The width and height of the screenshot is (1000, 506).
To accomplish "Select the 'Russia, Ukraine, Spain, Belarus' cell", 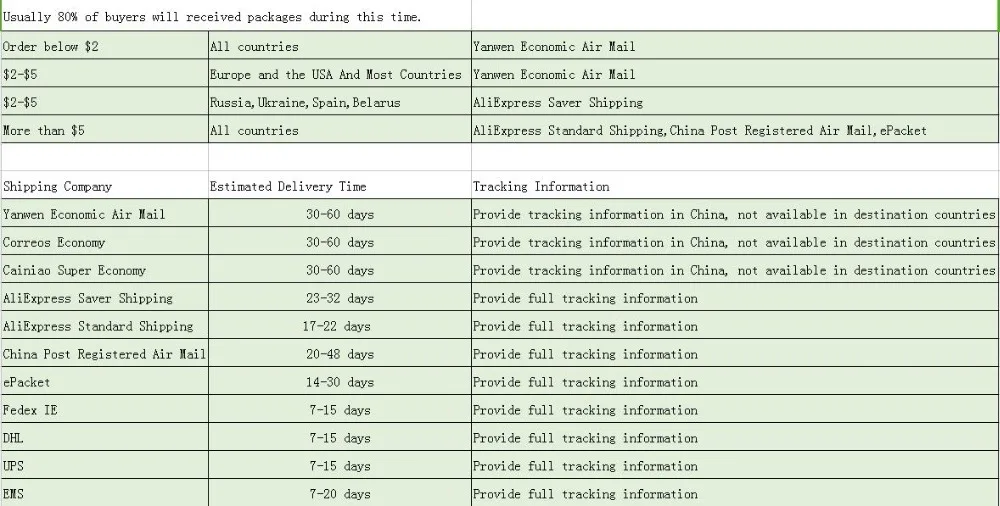I will click(340, 102).
